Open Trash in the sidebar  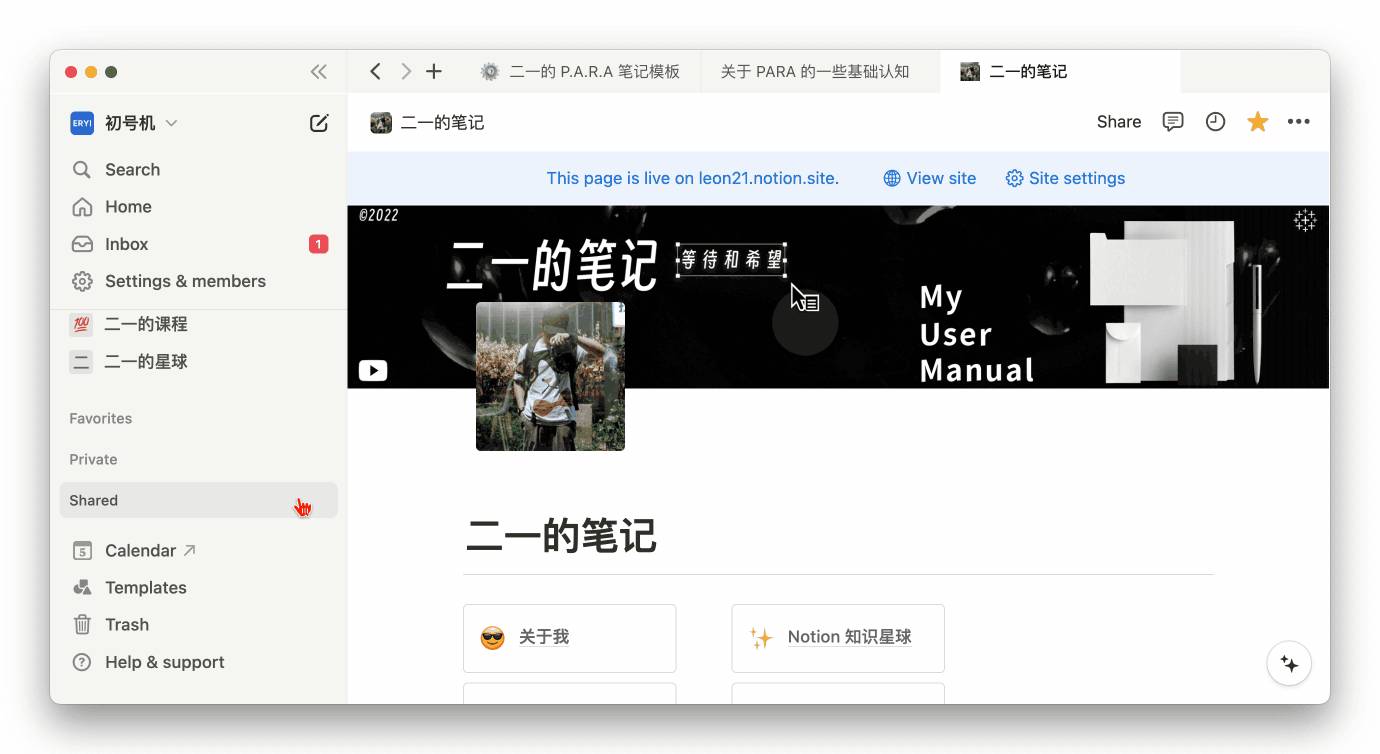click(199, 625)
